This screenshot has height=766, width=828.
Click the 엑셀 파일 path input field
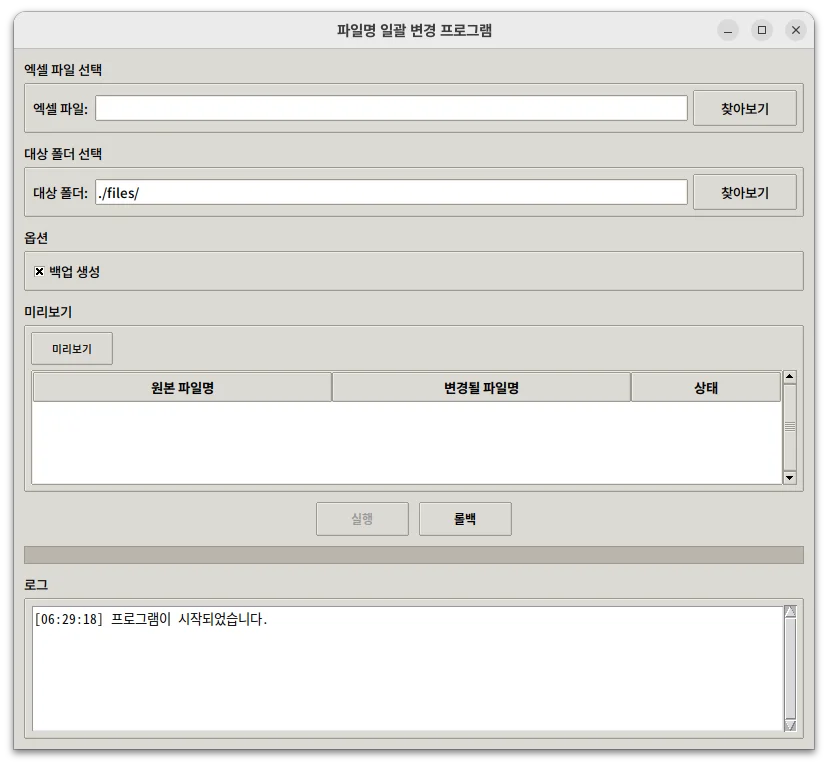pyautogui.click(x=391, y=108)
